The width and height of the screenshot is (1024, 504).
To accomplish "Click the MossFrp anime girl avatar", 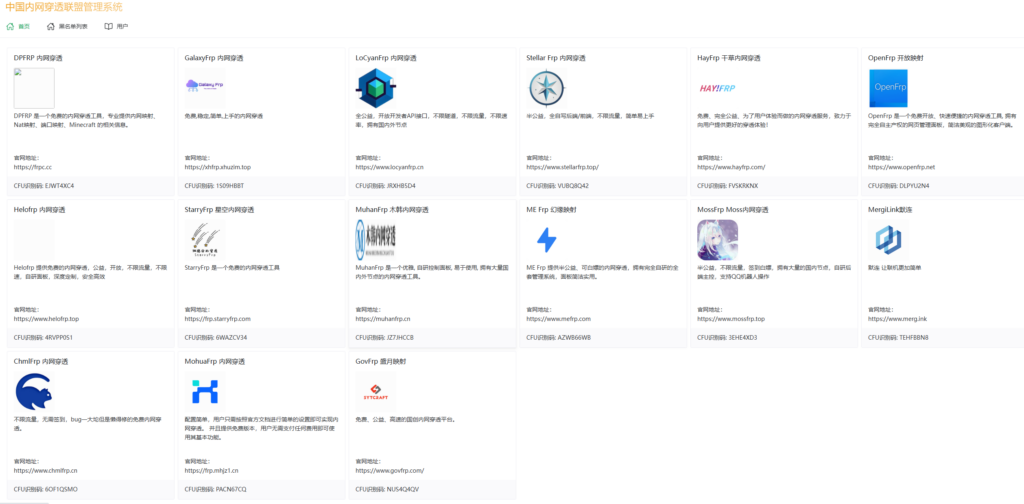I will pos(718,240).
